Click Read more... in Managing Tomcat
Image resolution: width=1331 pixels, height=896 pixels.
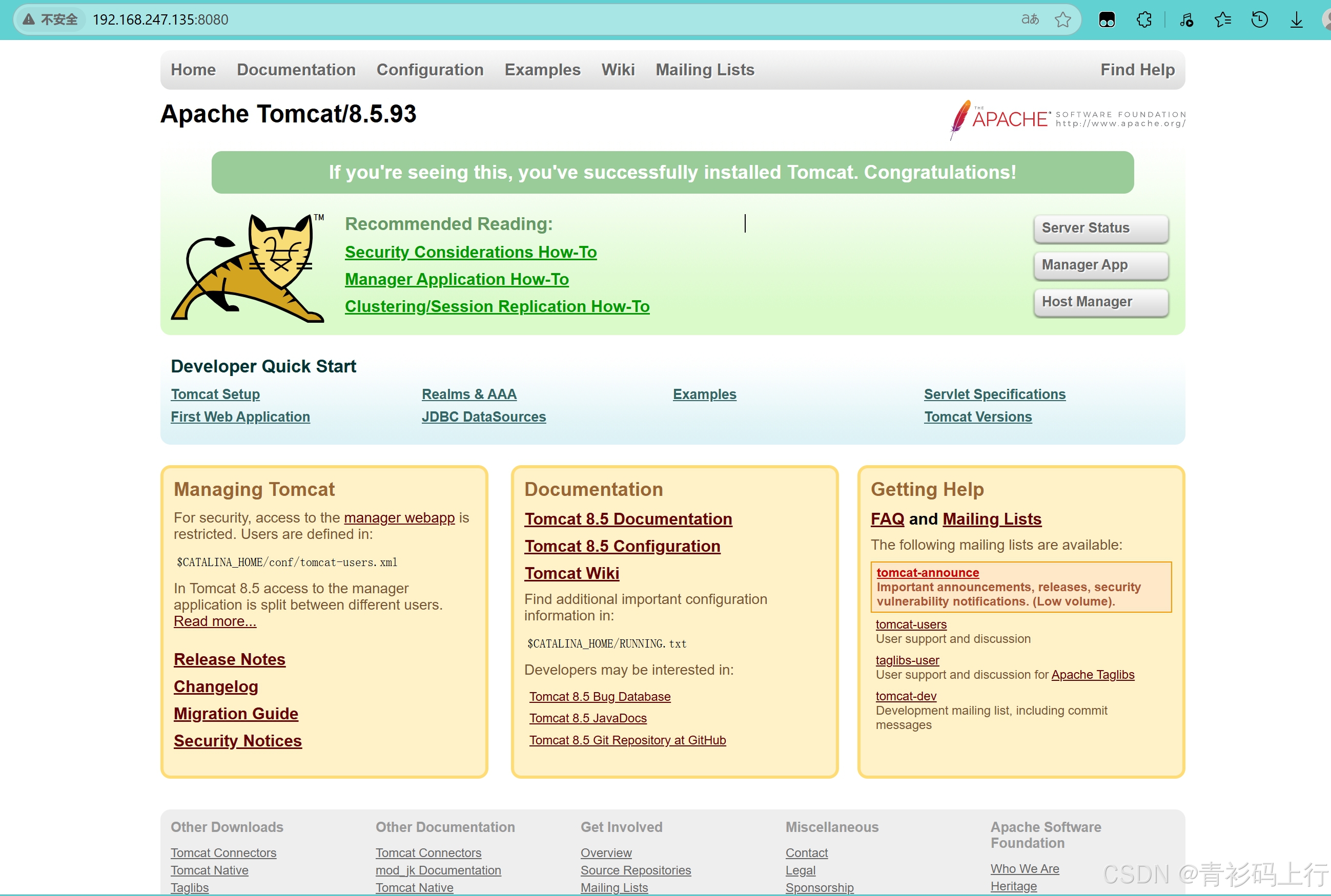pyautogui.click(x=215, y=621)
